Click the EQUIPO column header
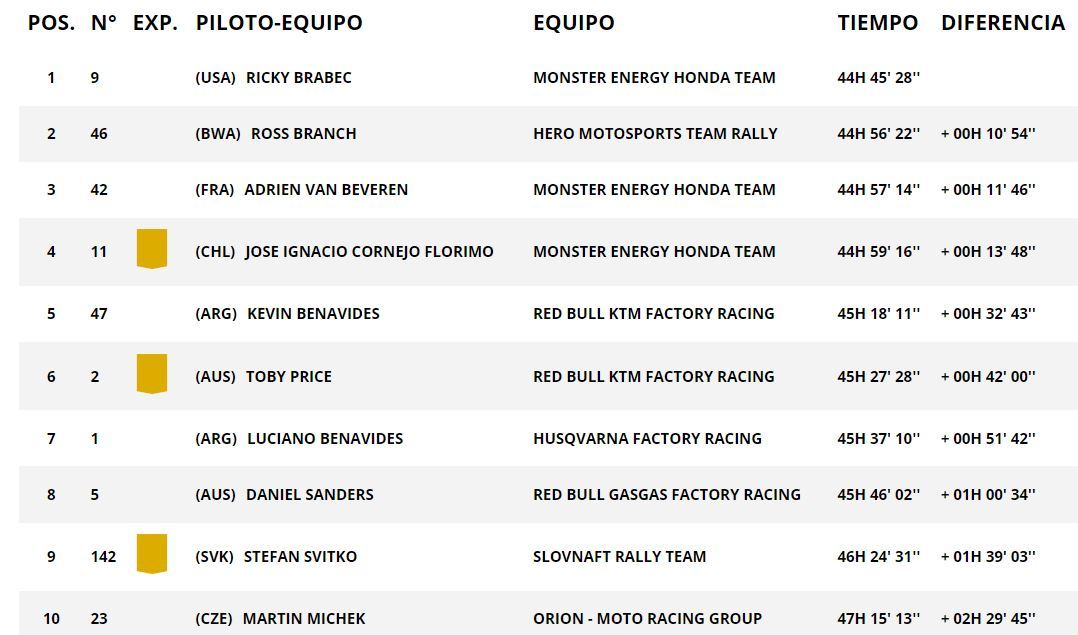The width and height of the screenshot is (1078, 635). (x=573, y=22)
